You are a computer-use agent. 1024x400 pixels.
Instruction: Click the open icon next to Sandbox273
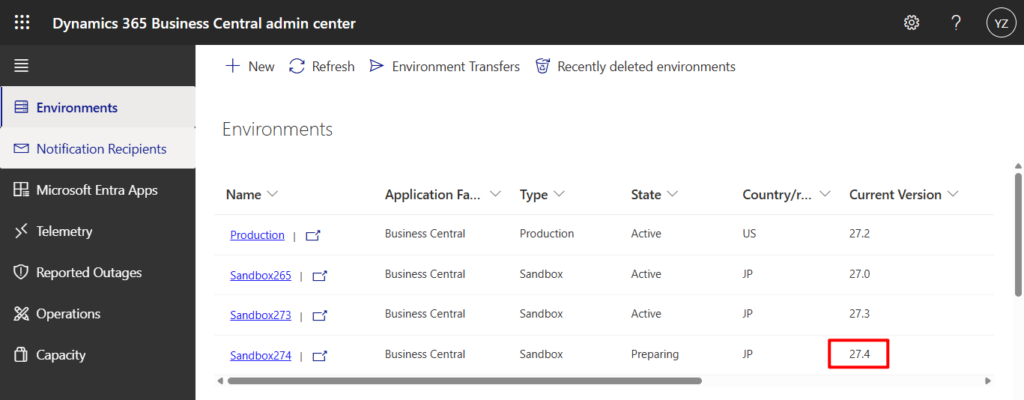[x=320, y=315]
